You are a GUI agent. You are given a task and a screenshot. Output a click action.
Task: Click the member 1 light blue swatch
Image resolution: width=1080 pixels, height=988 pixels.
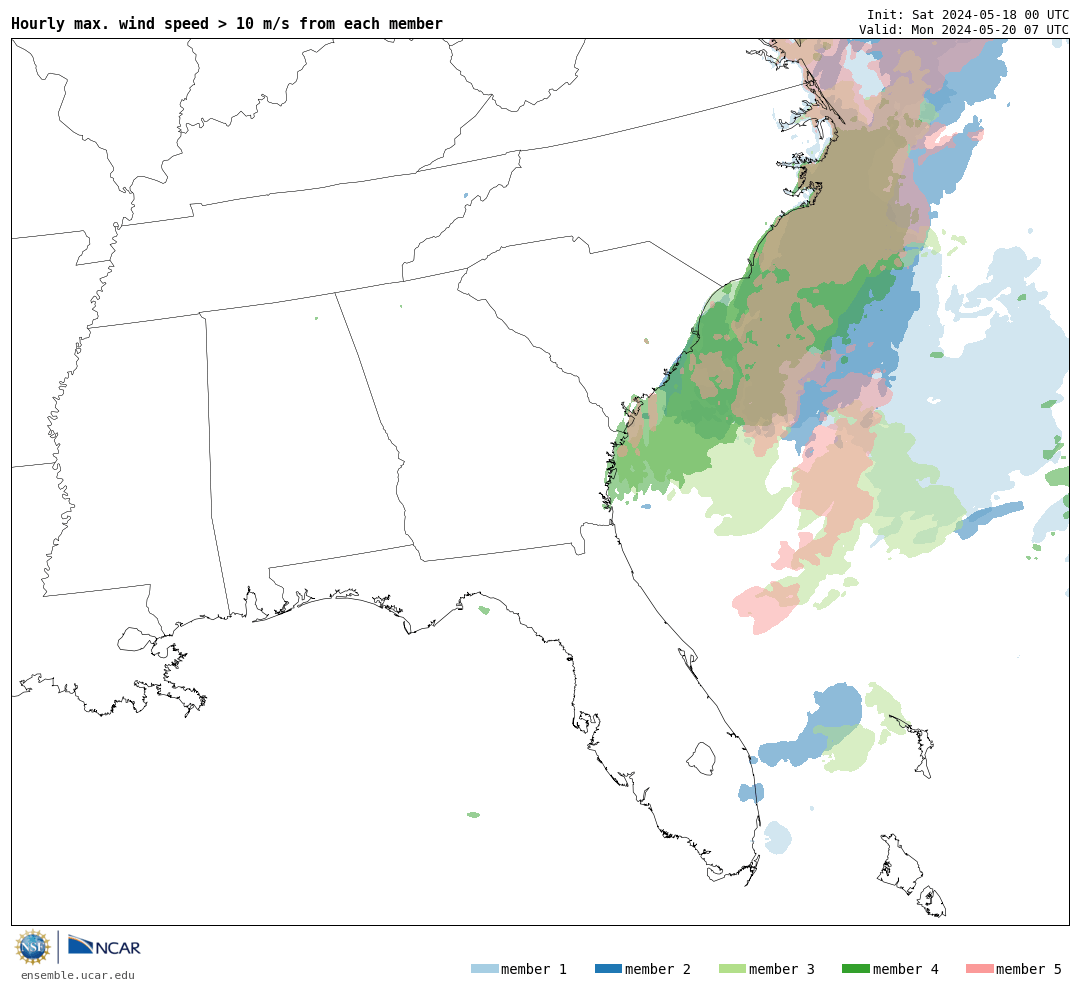tap(485, 969)
